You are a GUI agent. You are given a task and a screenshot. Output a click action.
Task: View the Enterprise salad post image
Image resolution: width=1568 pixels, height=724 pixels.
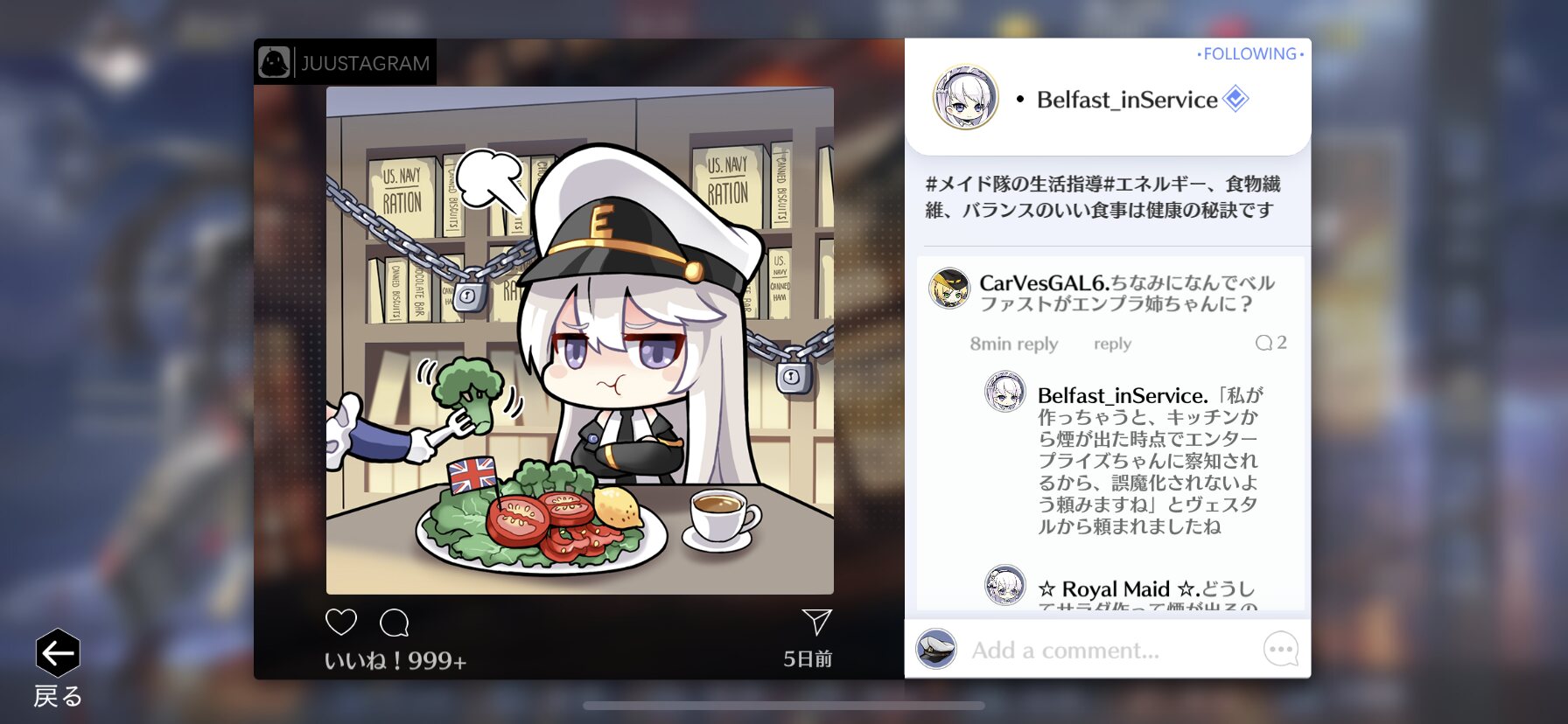point(579,341)
